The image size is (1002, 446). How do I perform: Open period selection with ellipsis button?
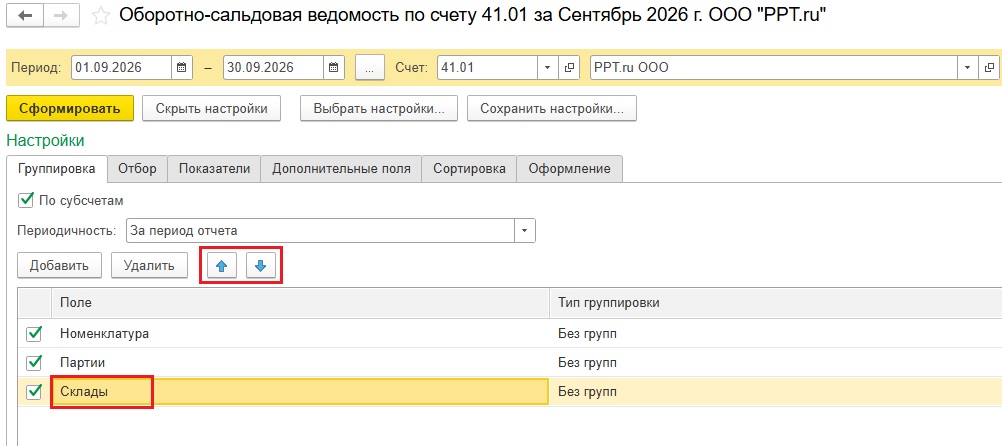pyautogui.click(x=369, y=67)
